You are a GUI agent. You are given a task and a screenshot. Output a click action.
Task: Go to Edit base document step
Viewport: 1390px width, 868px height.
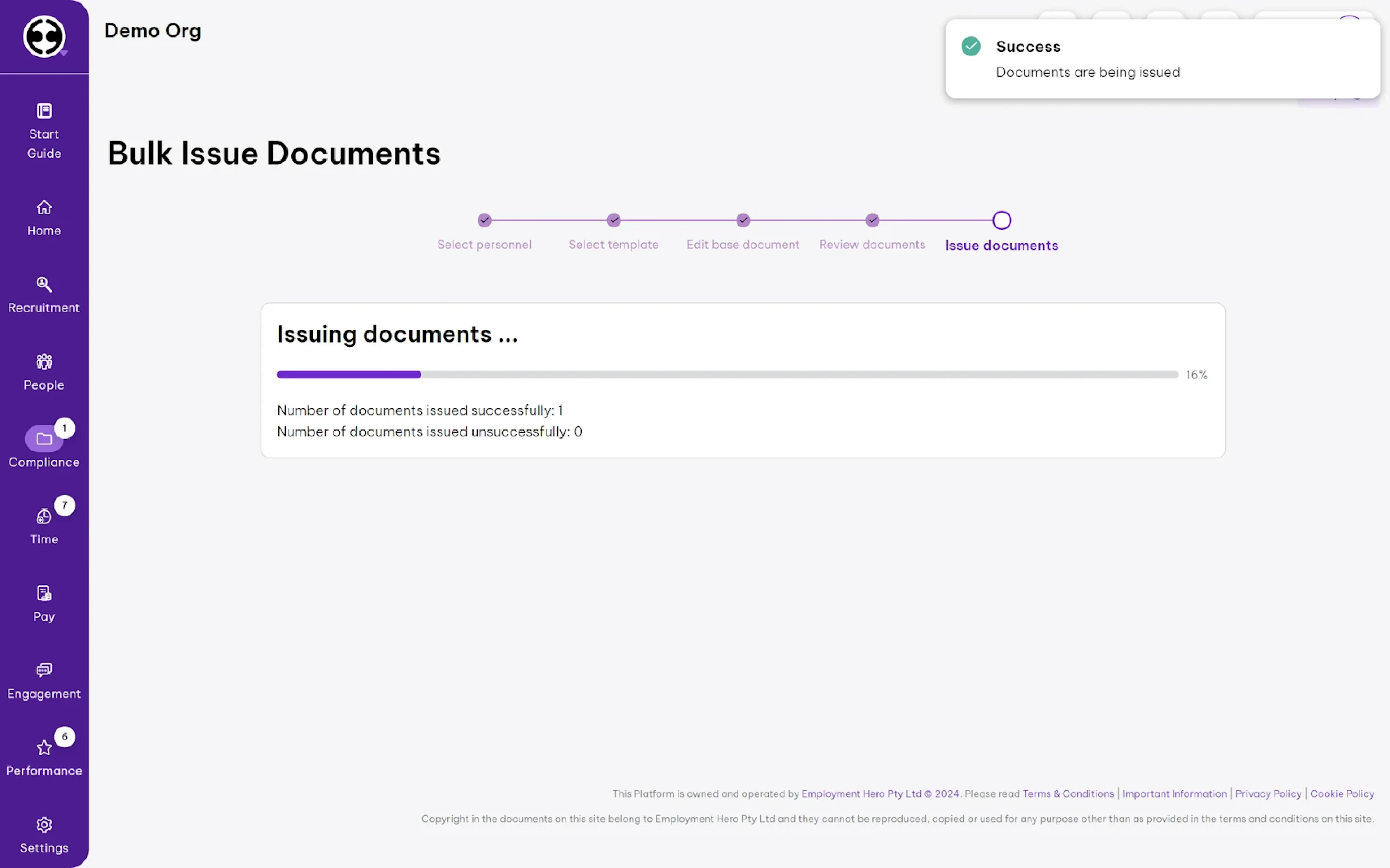(743, 245)
